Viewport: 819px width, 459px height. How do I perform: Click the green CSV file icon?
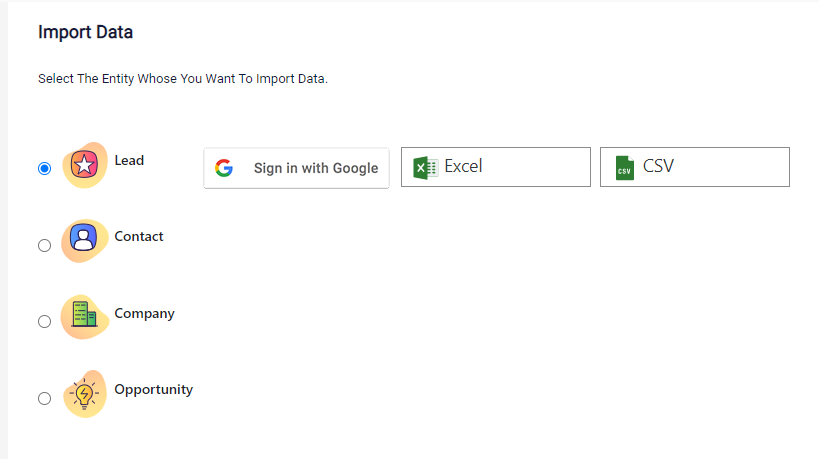tap(624, 168)
